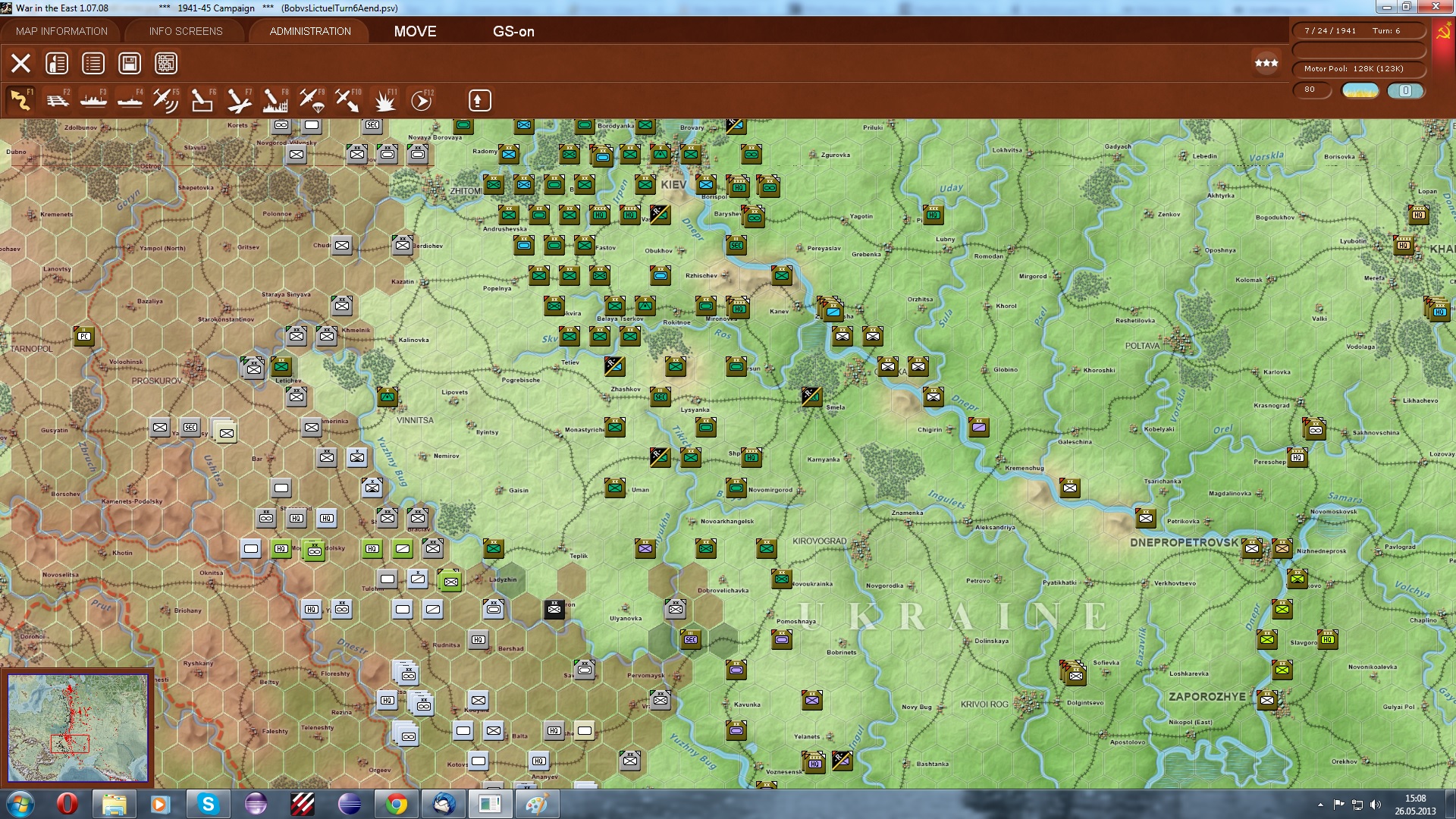Click the VINNITSA city label

[x=415, y=420]
